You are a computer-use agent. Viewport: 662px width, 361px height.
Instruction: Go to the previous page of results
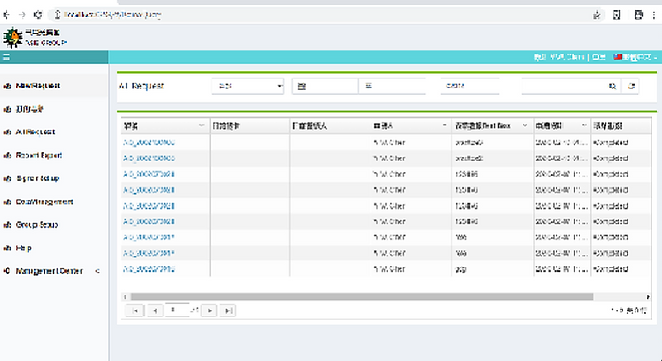coord(155,311)
